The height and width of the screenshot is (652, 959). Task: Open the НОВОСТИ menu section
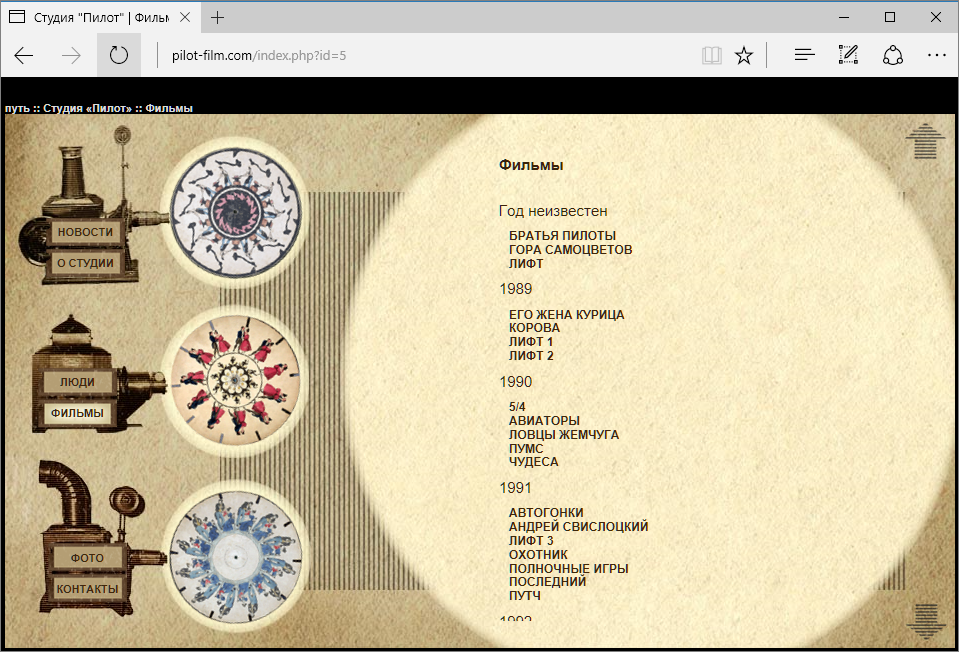click(86, 232)
